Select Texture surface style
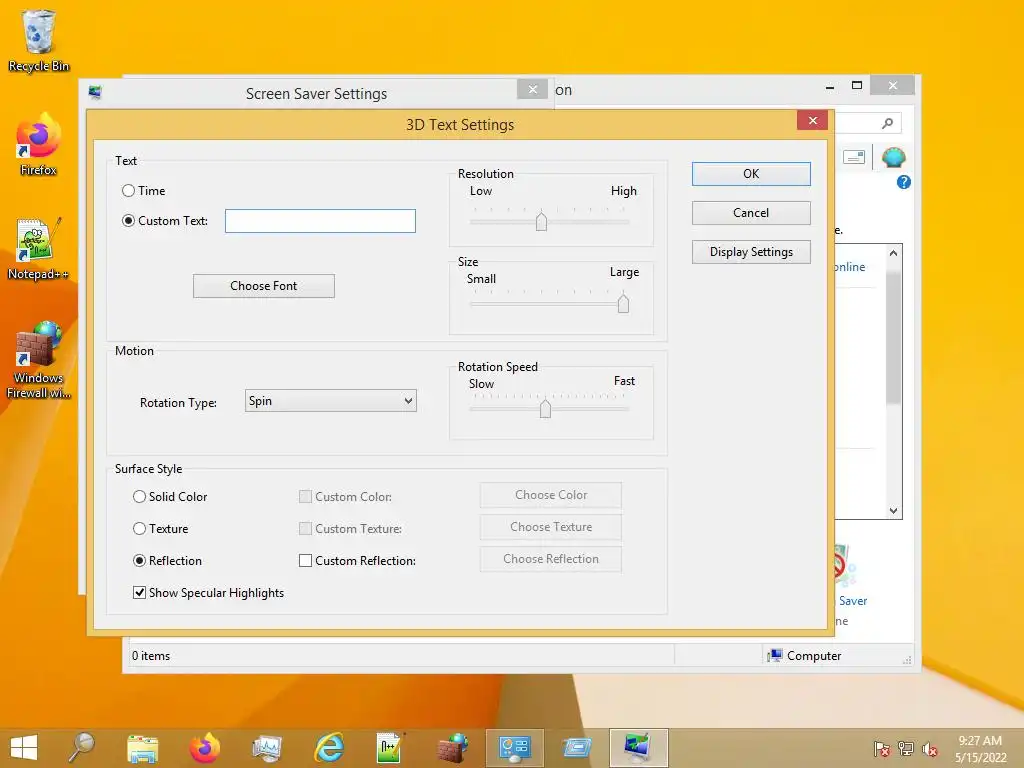1024x768 pixels. point(139,529)
